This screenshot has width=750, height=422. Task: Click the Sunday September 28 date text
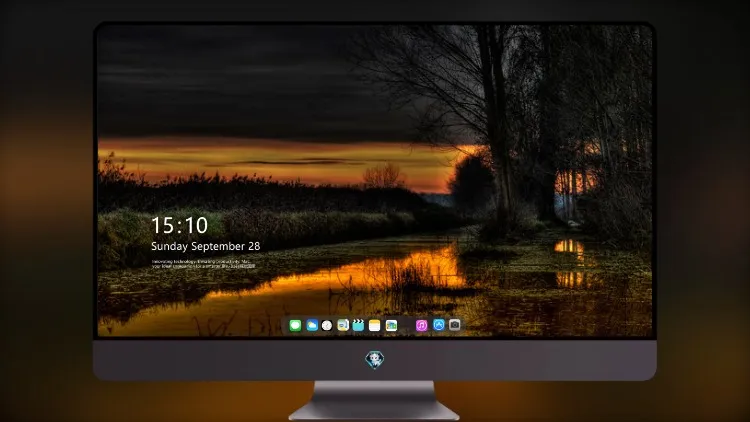(206, 246)
